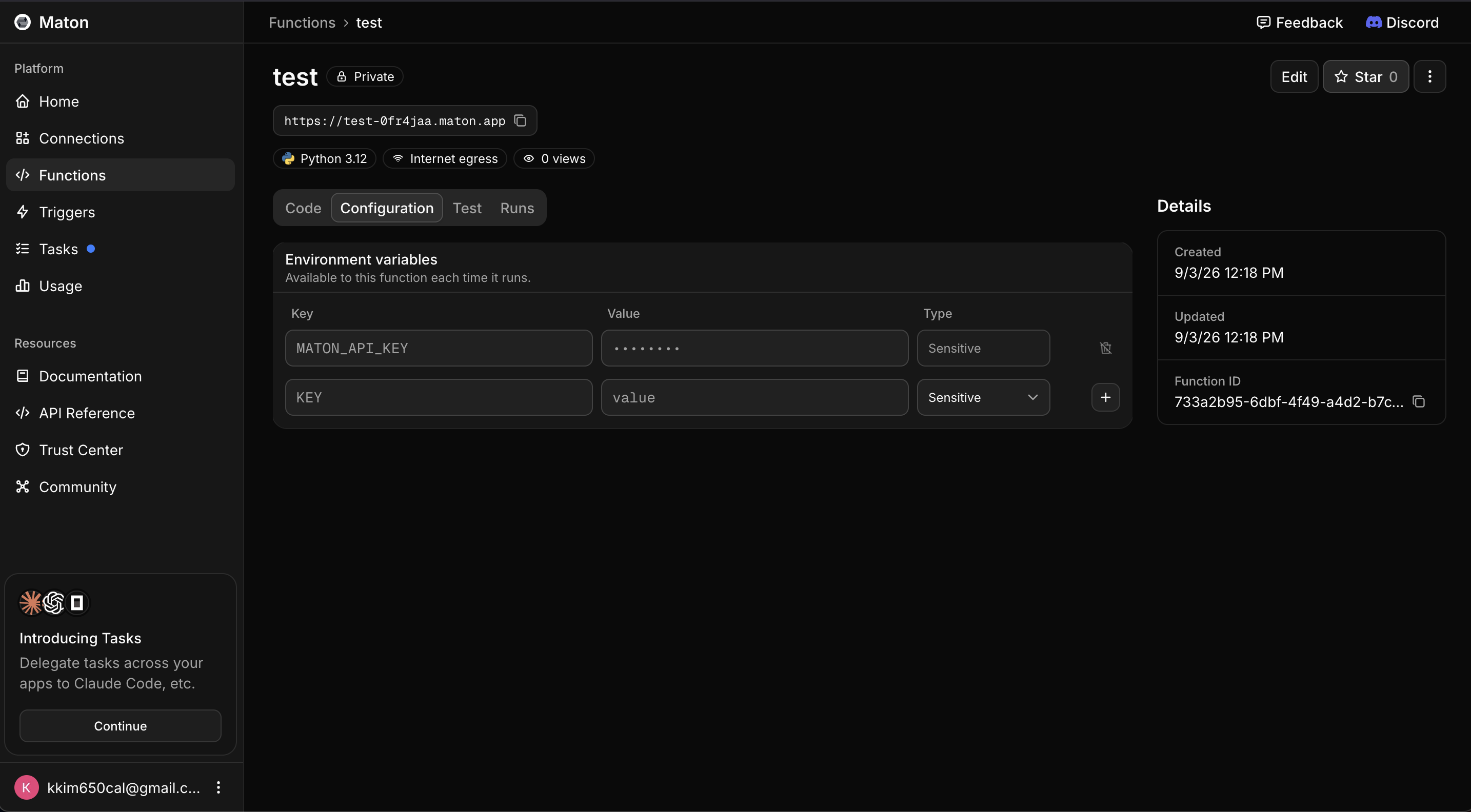Open API Reference link
Screen dimensions: 1471x812
(120, 413)
